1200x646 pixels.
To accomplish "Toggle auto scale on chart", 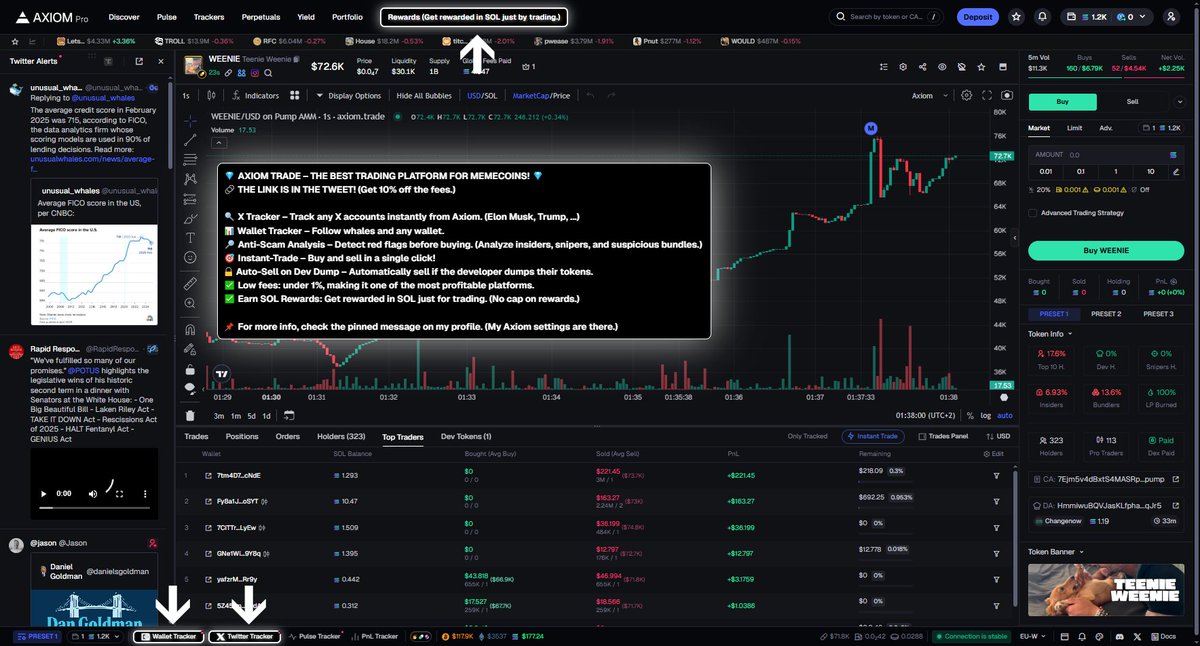I will coord(1005,415).
